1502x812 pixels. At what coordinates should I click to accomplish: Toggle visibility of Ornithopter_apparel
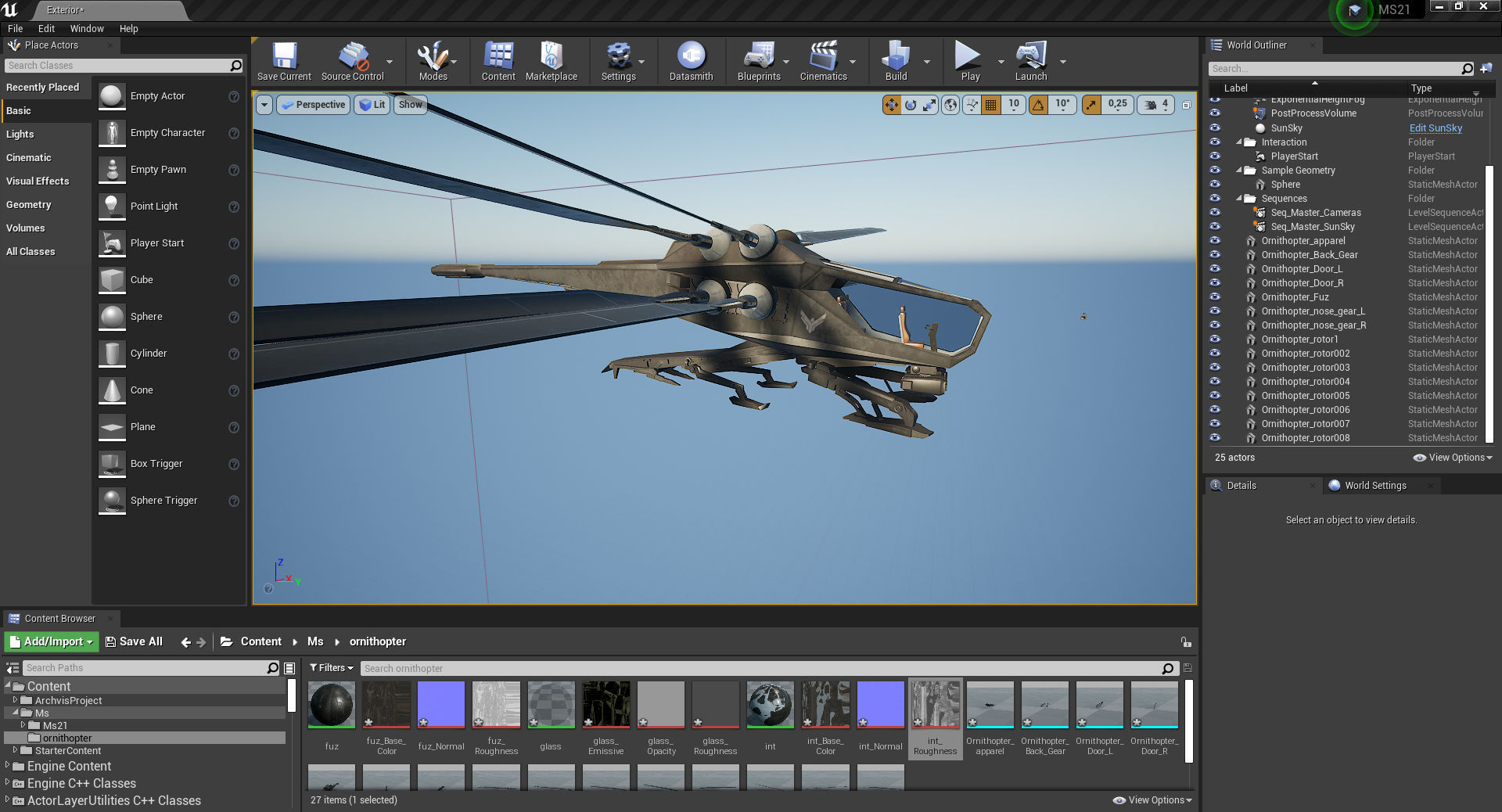pyautogui.click(x=1215, y=240)
